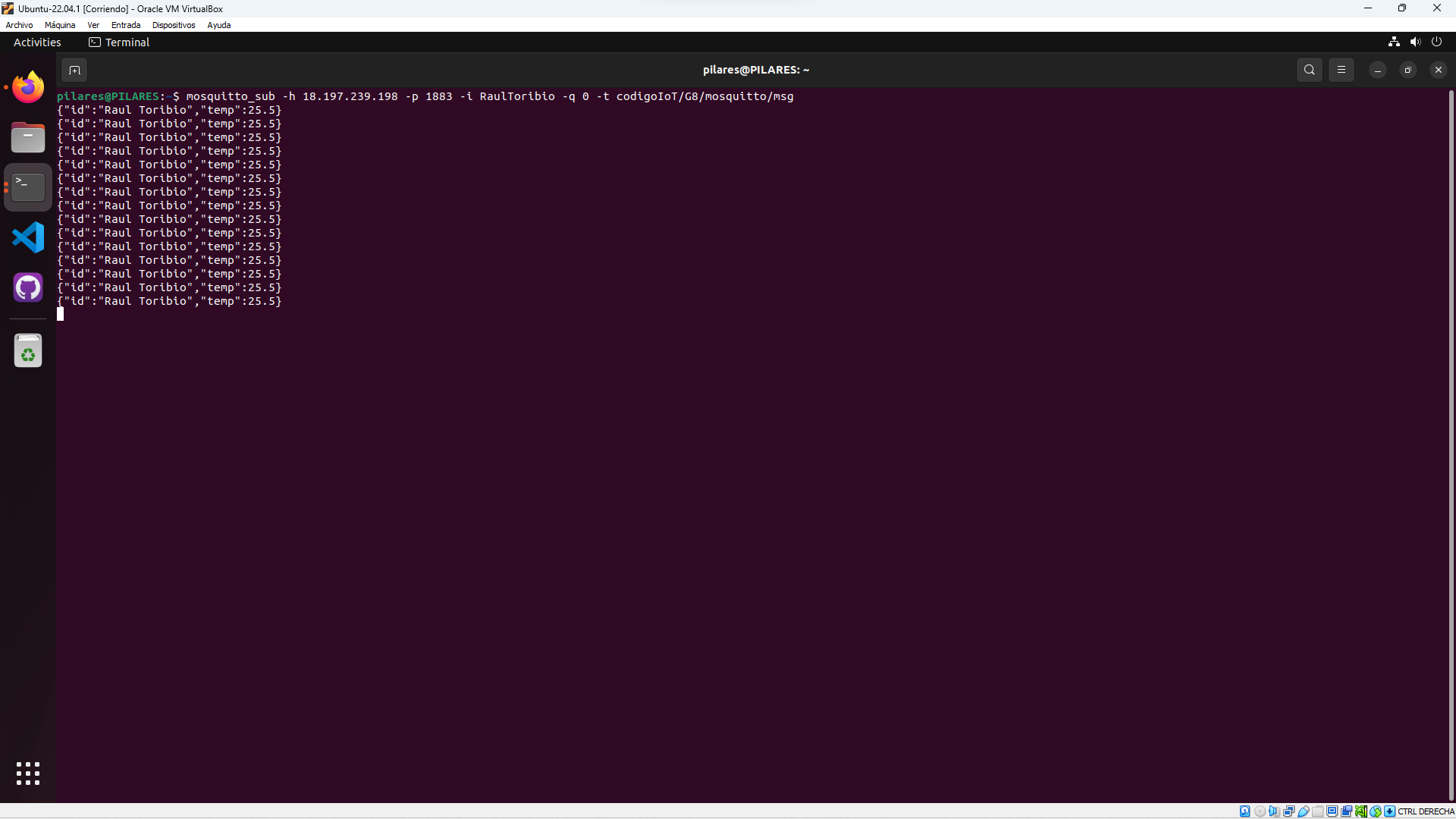Screen dimensions: 1456x819
Task: Open the Máquina menu
Action: 60,25
